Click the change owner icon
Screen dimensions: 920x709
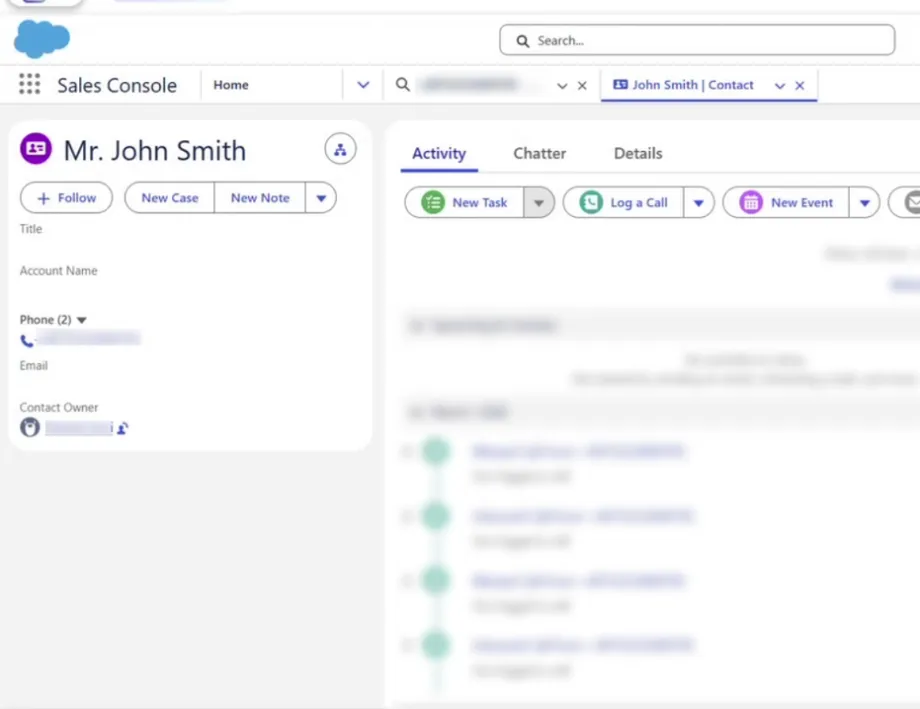coord(122,428)
